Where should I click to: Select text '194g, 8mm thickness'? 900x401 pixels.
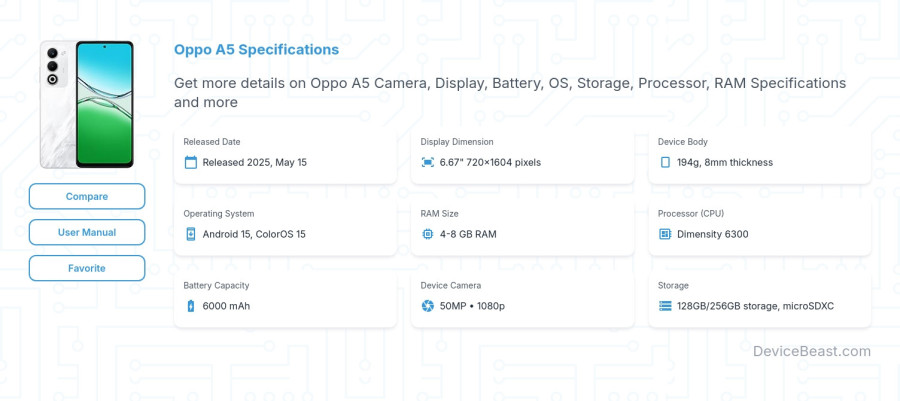coord(725,162)
